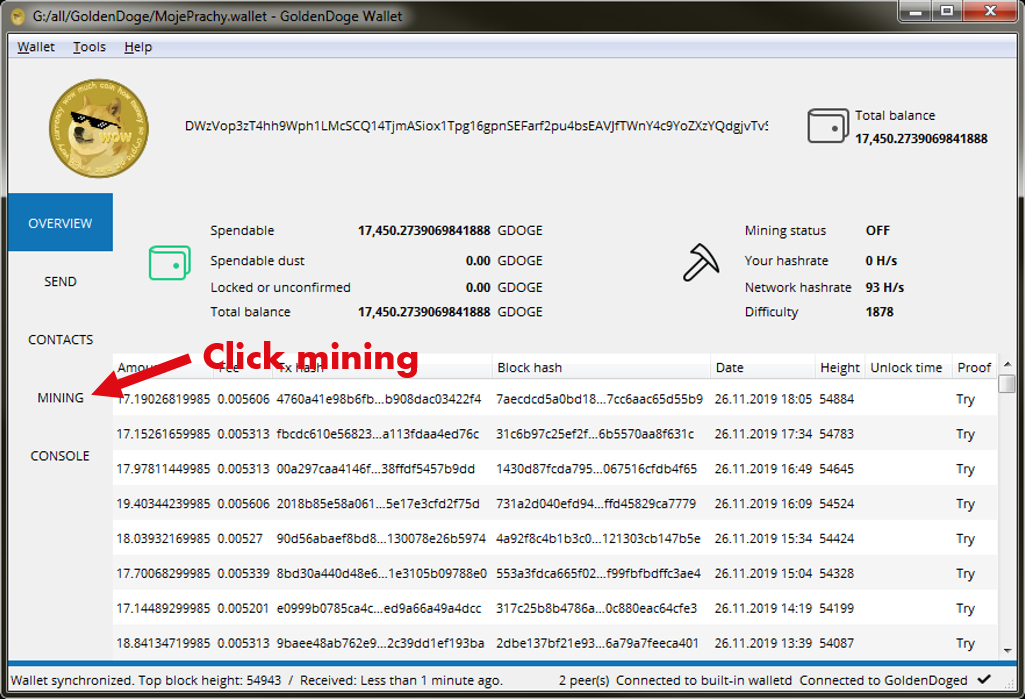Click Try for block height 54087
This screenshot has width=1025, height=699.
(x=965, y=643)
